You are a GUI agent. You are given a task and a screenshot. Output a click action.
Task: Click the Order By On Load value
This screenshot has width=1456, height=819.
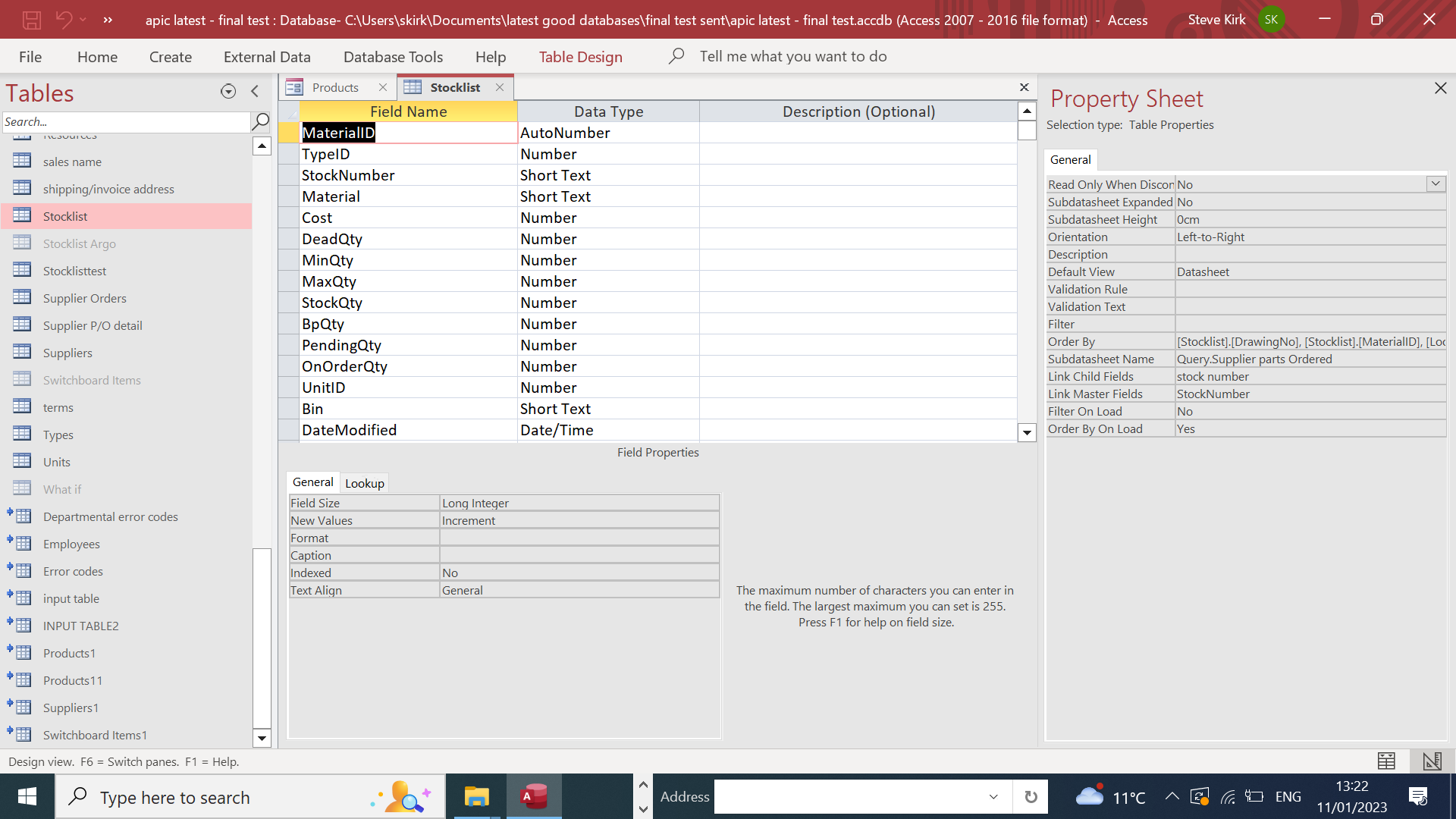[x=1310, y=429]
